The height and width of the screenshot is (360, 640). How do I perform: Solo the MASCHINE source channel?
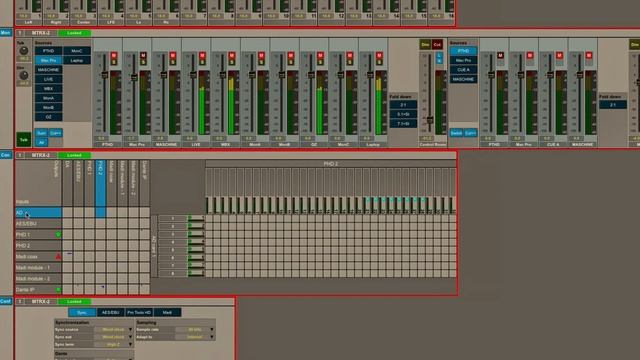pos(173,62)
